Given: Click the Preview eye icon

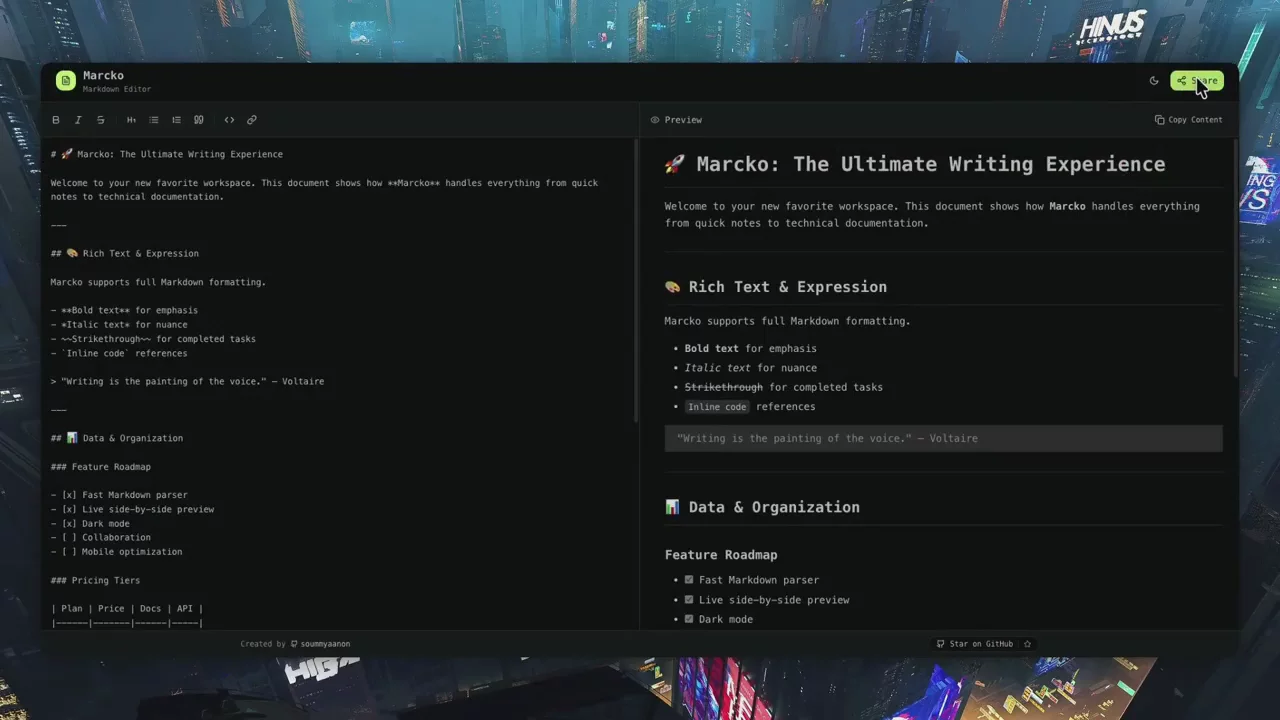Looking at the screenshot, I should (x=655, y=120).
